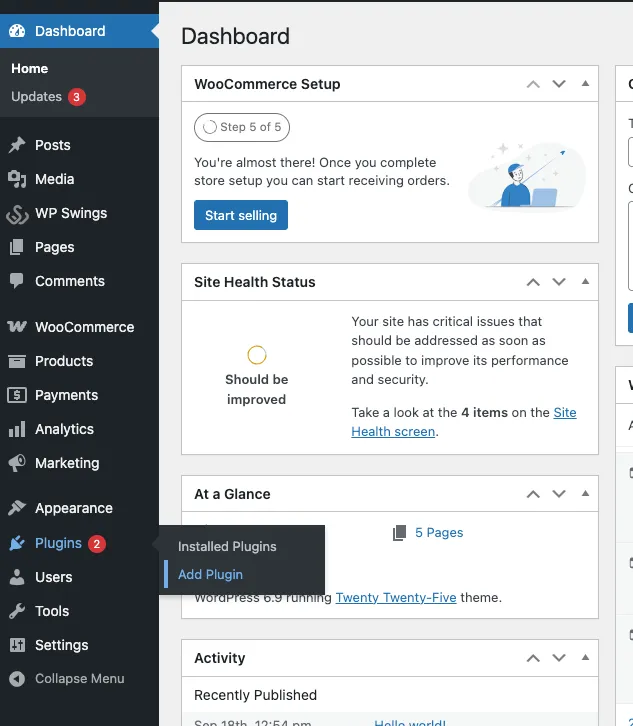Open the Users menu label
This screenshot has height=726, width=633.
54,577
